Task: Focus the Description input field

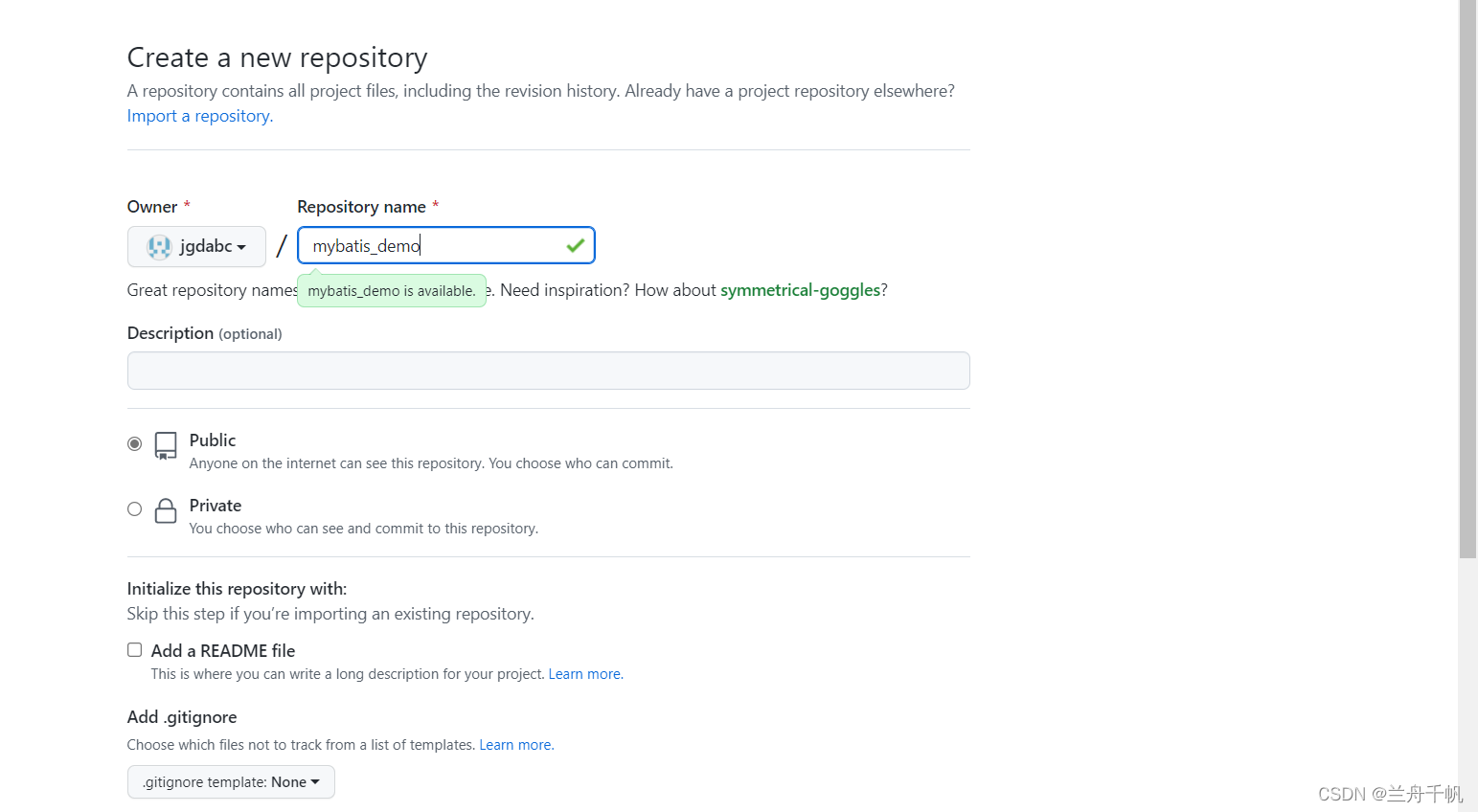Action: [x=548, y=371]
